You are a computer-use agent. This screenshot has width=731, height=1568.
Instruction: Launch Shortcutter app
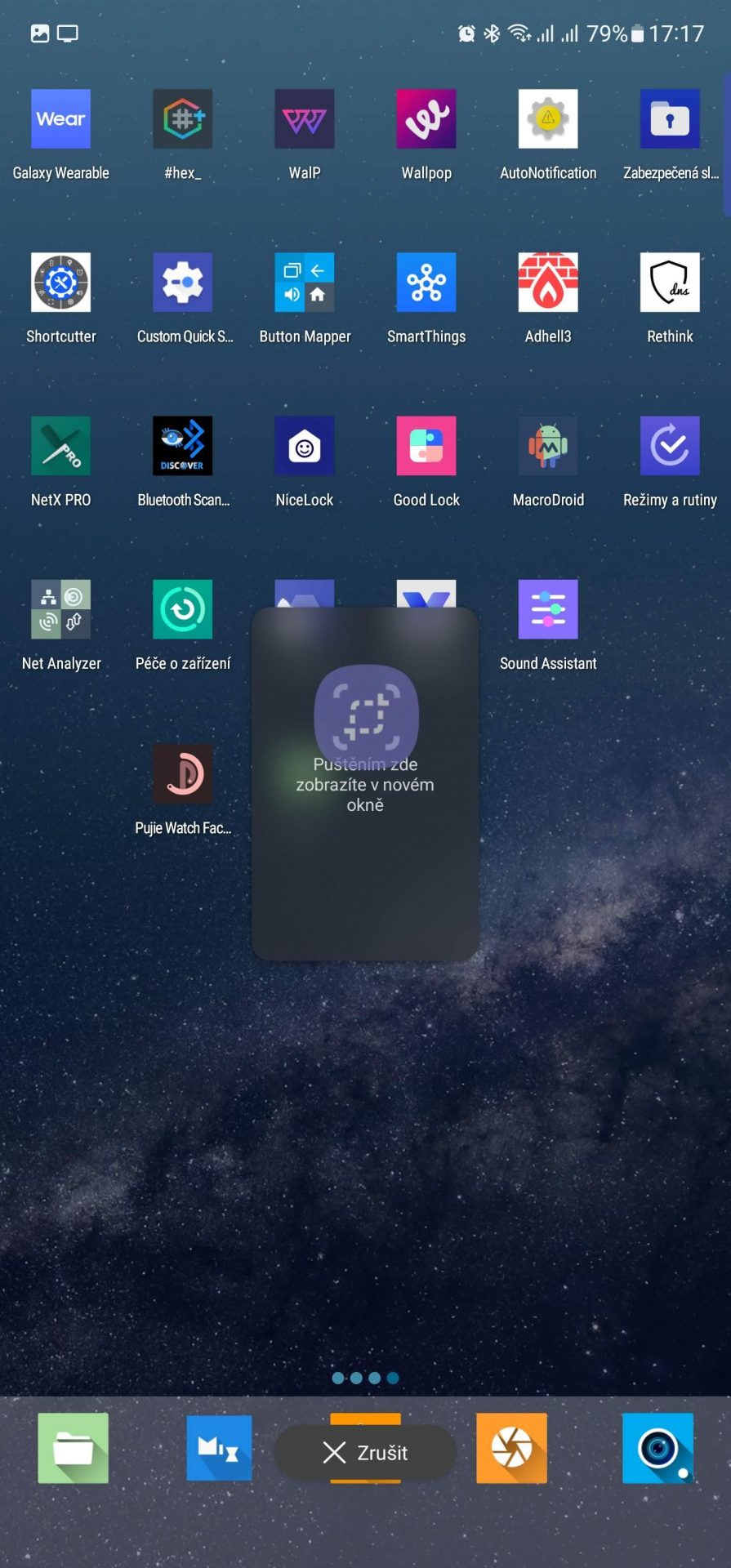pos(60,283)
